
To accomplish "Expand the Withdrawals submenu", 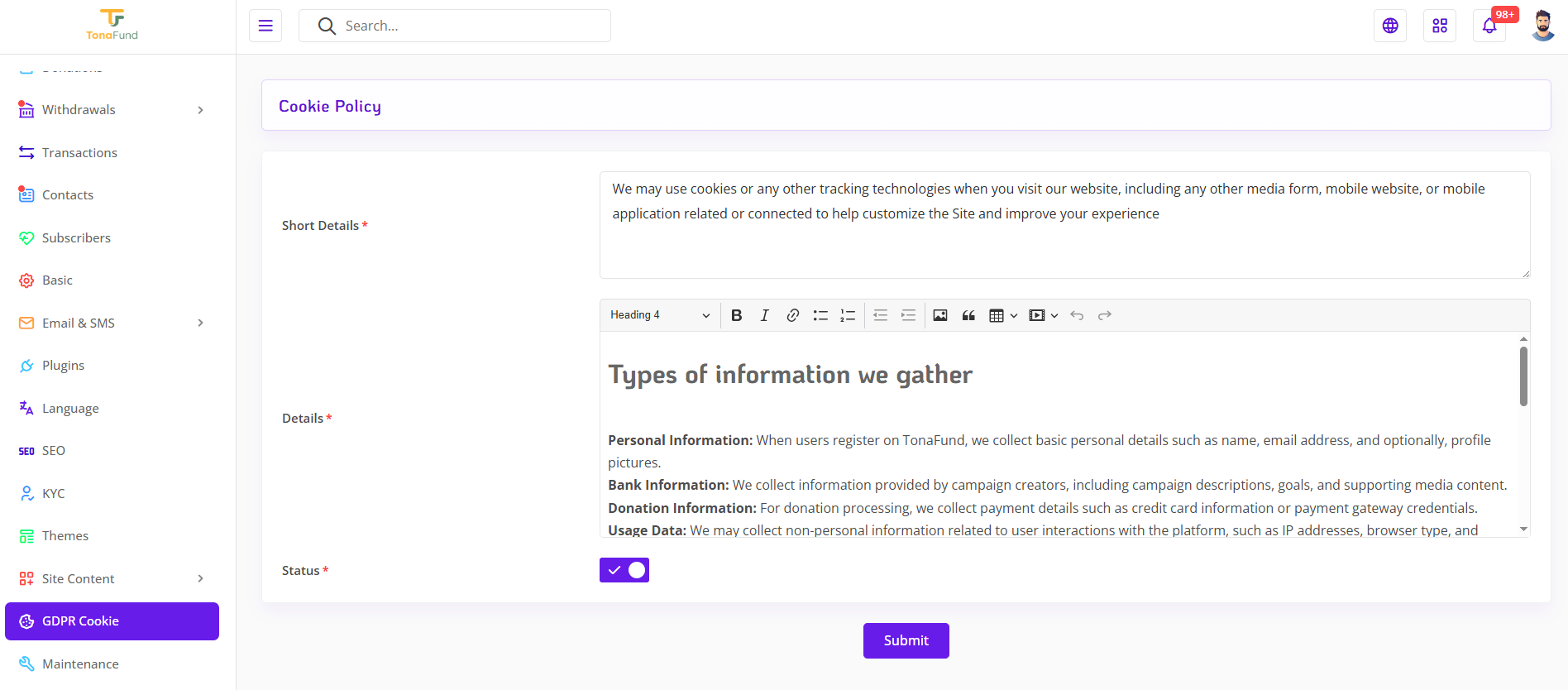I will 112,110.
